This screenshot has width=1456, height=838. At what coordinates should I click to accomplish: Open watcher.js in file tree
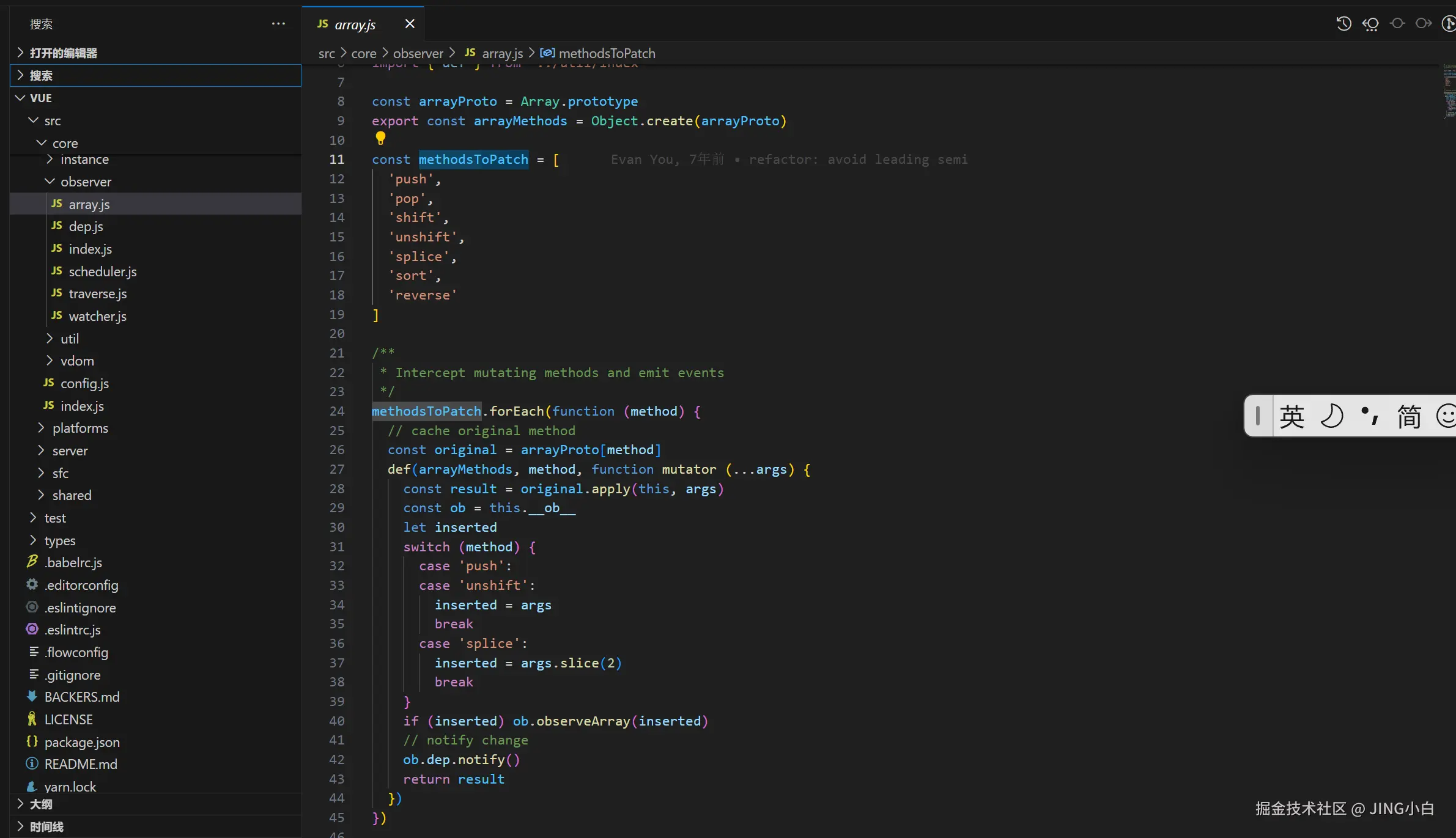97,316
